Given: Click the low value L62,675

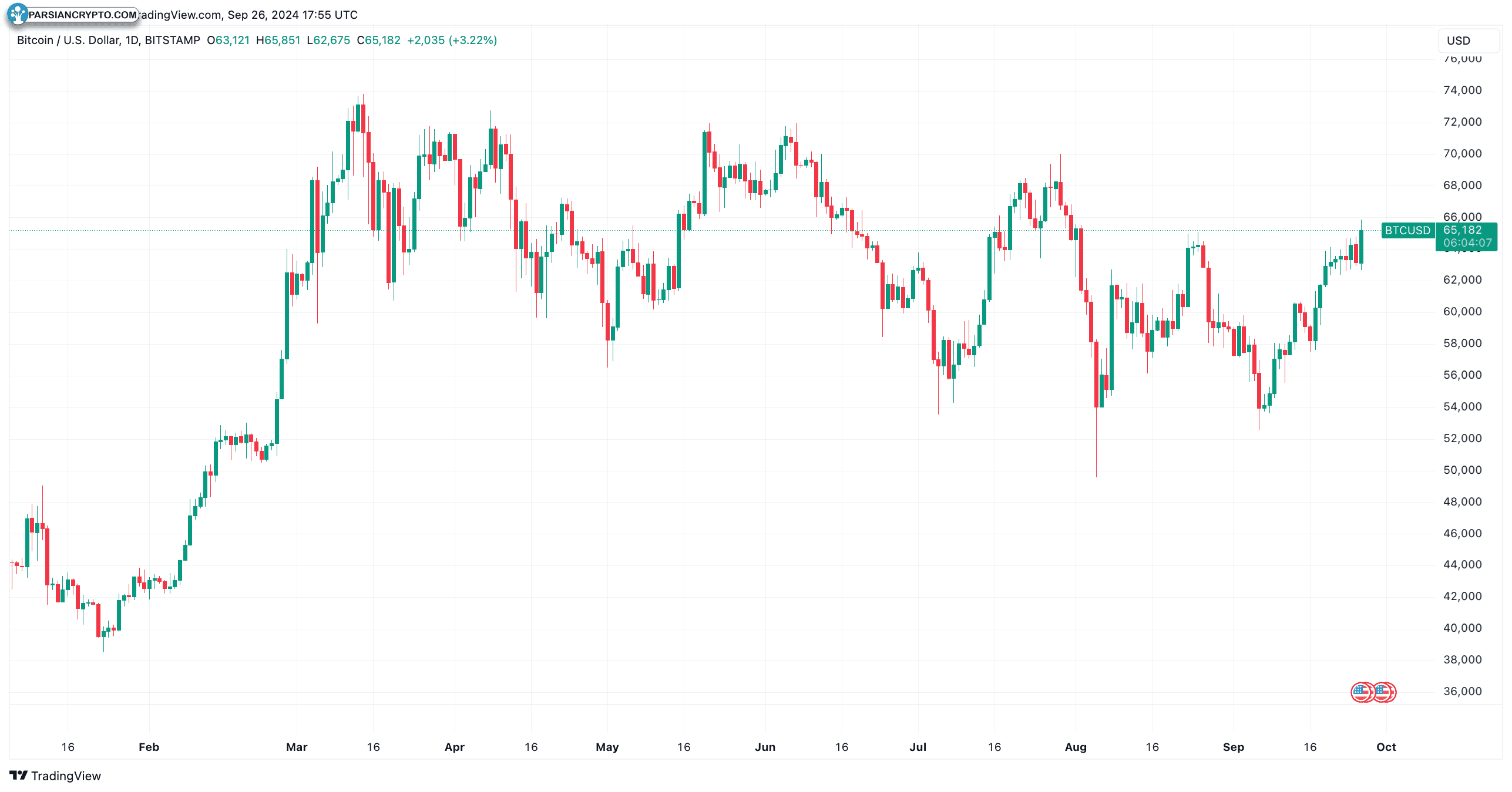Looking at the screenshot, I should click(x=328, y=41).
